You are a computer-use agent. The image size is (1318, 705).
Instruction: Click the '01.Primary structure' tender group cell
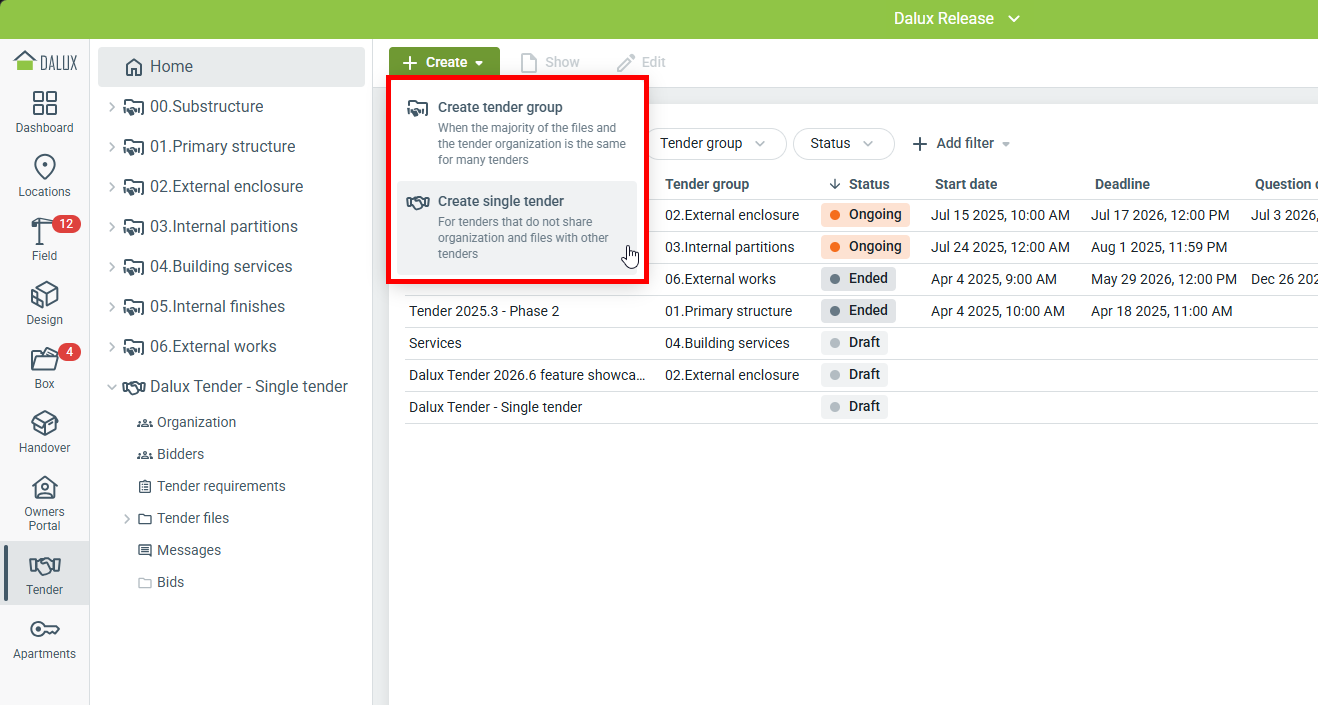(x=729, y=311)
